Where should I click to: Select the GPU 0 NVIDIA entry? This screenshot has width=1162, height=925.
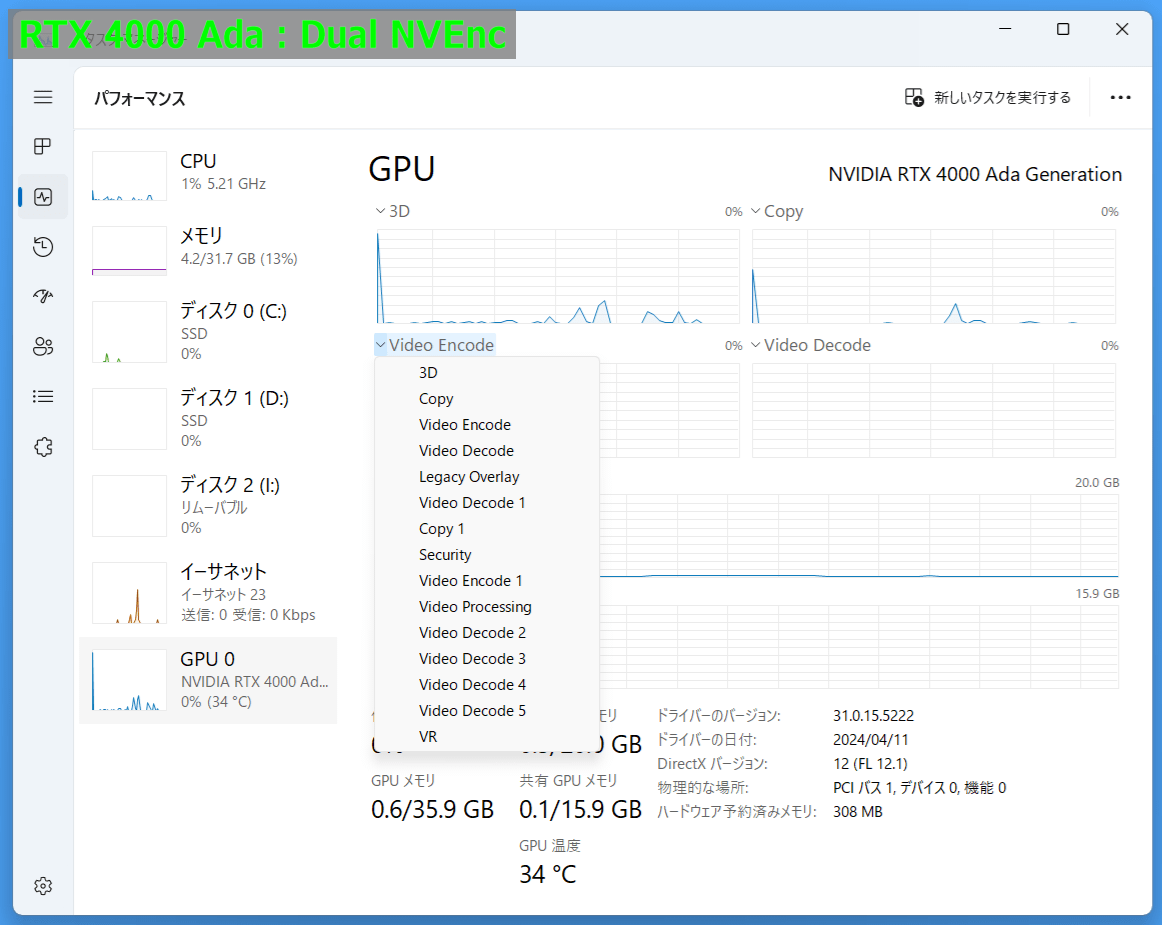[208, 680]
